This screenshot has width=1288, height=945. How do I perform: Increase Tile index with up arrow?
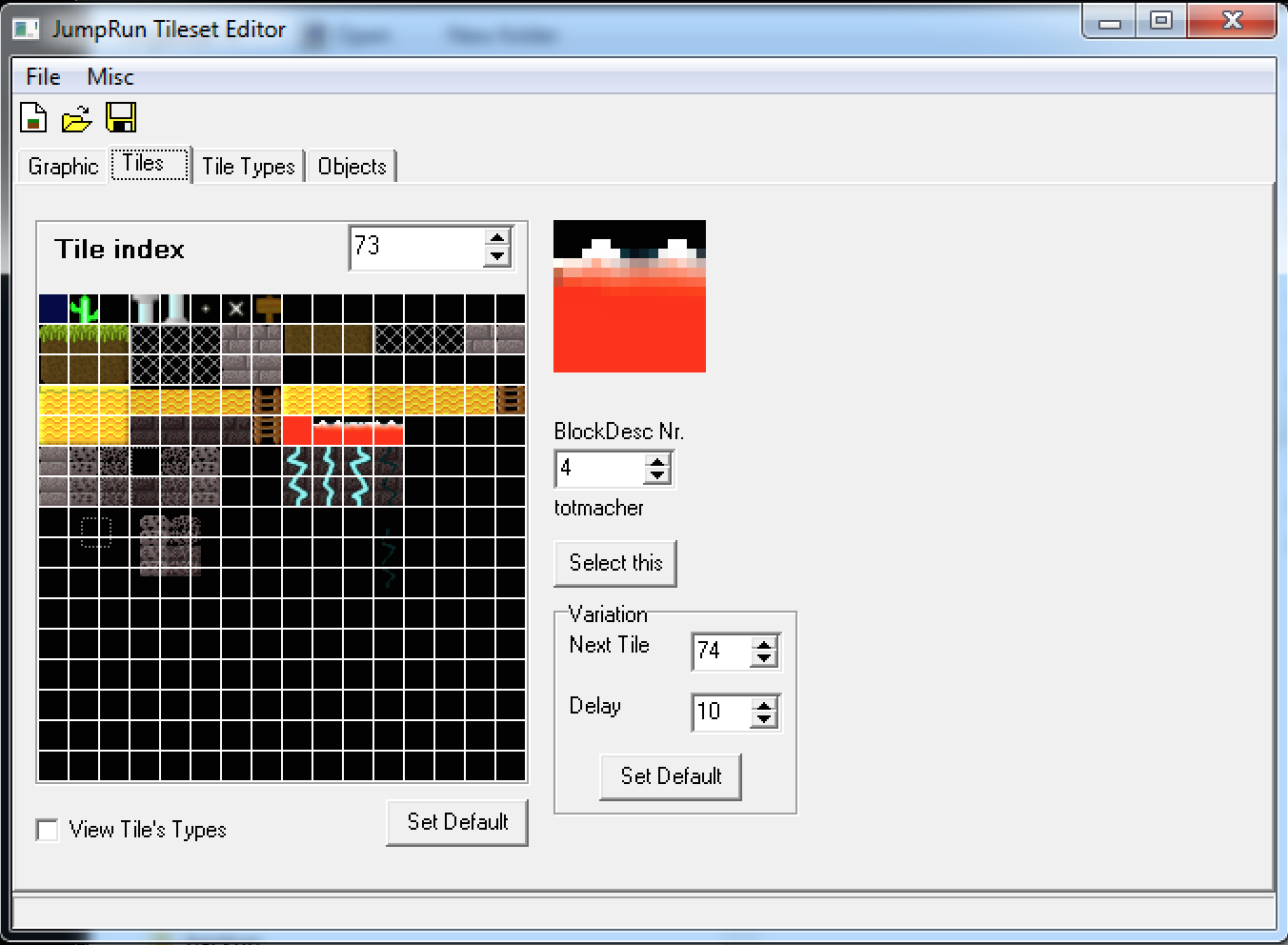pos(497,239)
